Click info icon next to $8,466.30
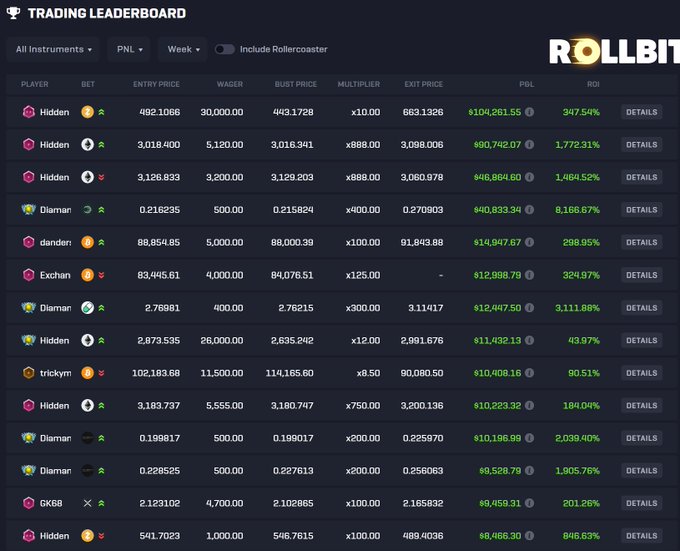Screen dimensions: 680x551 pyautogui.click(x=530, y=536)
